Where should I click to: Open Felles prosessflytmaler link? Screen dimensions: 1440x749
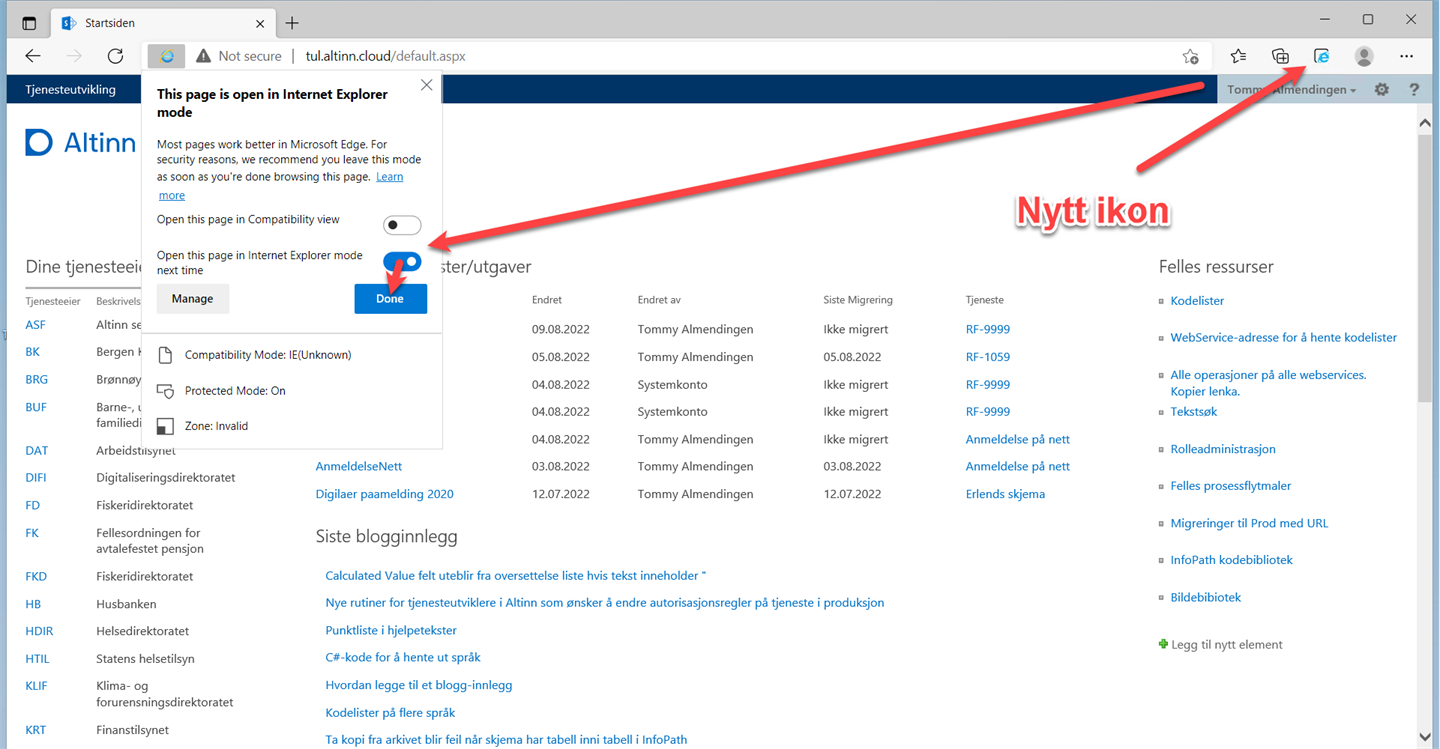coord(1231,485)
